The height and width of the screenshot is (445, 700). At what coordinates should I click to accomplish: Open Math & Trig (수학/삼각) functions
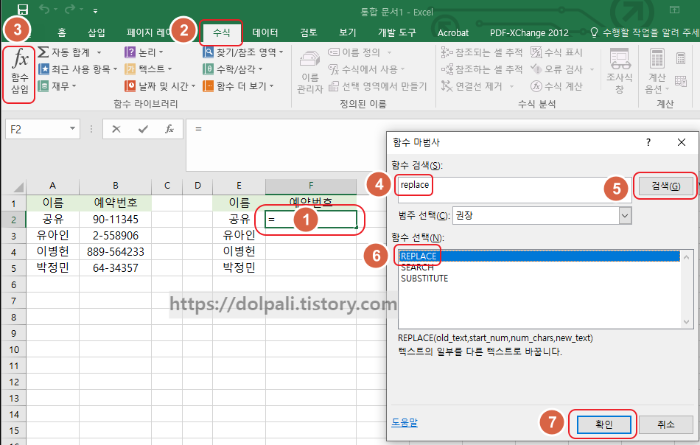pos(233,69)
